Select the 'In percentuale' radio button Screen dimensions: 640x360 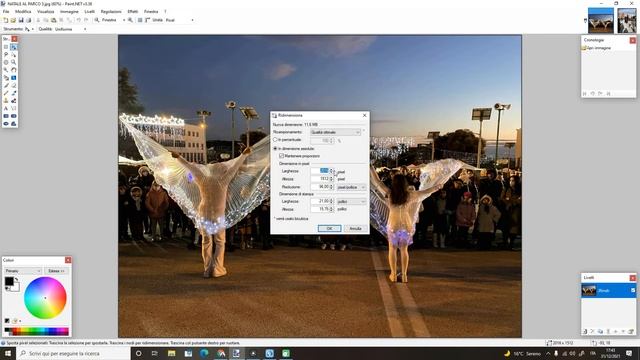275,140
